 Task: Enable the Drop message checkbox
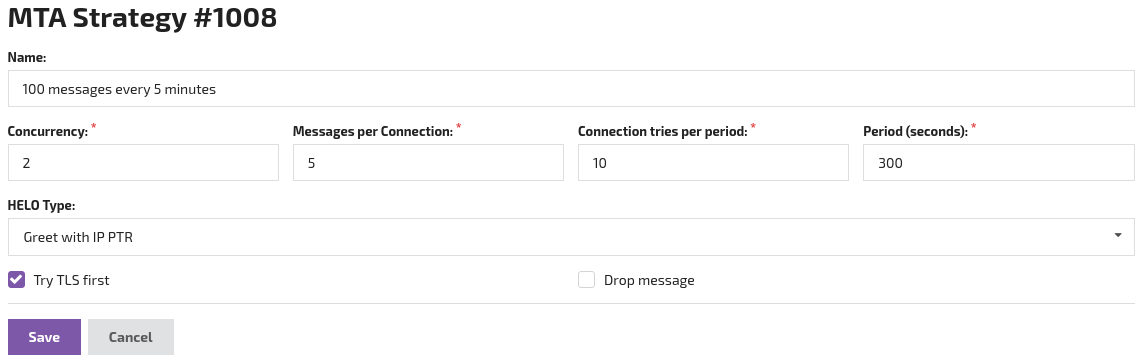coord(587,280)
